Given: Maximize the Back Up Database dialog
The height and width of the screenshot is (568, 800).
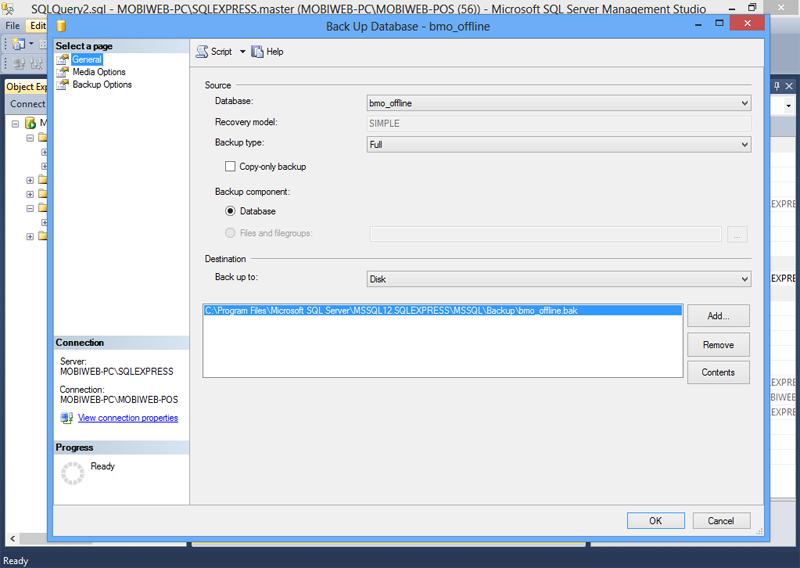Looking at the screenshot, I should click(719, 23).
